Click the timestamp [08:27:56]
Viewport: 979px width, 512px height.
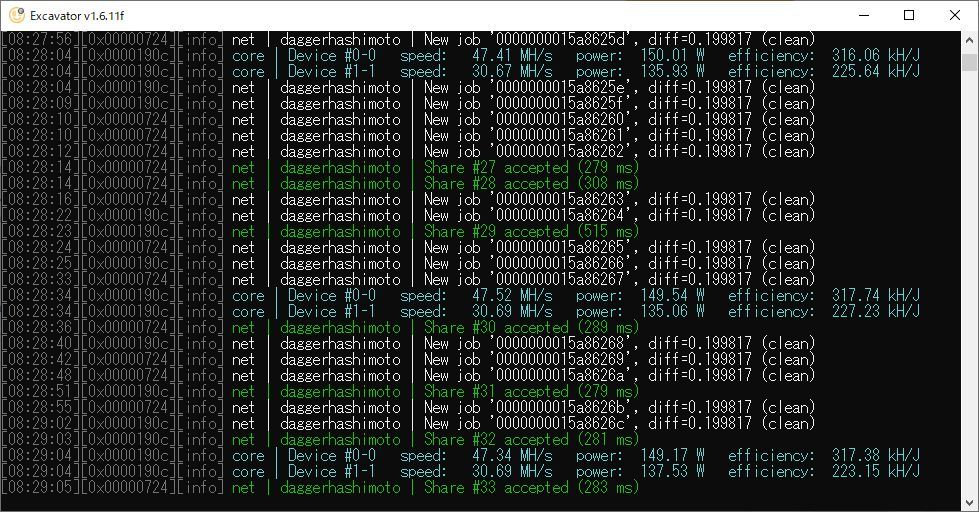pyautogui.click(x=41, y=39)
